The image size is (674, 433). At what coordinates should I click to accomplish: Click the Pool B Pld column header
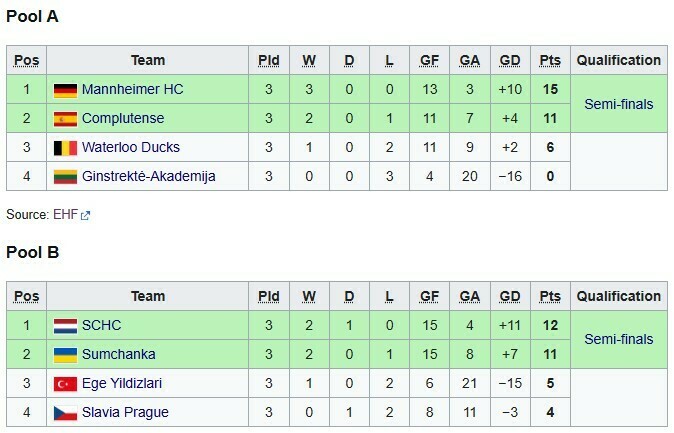pos(269,297)
